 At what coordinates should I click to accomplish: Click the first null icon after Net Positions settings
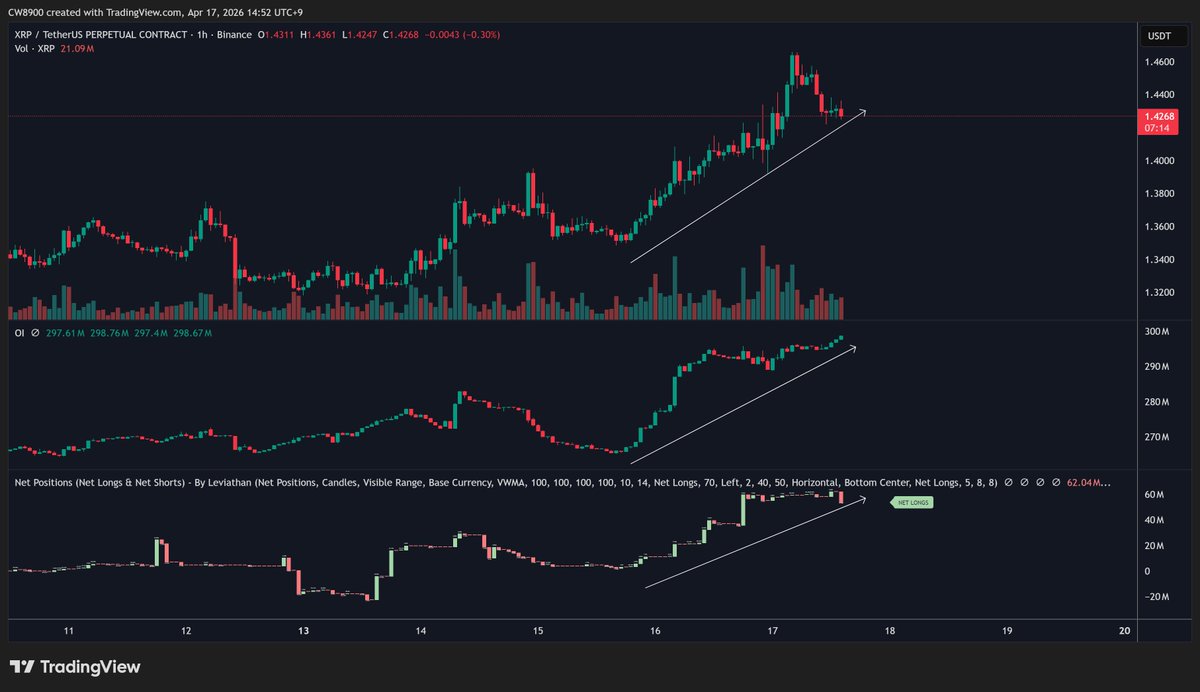[x=1010, y=483]
